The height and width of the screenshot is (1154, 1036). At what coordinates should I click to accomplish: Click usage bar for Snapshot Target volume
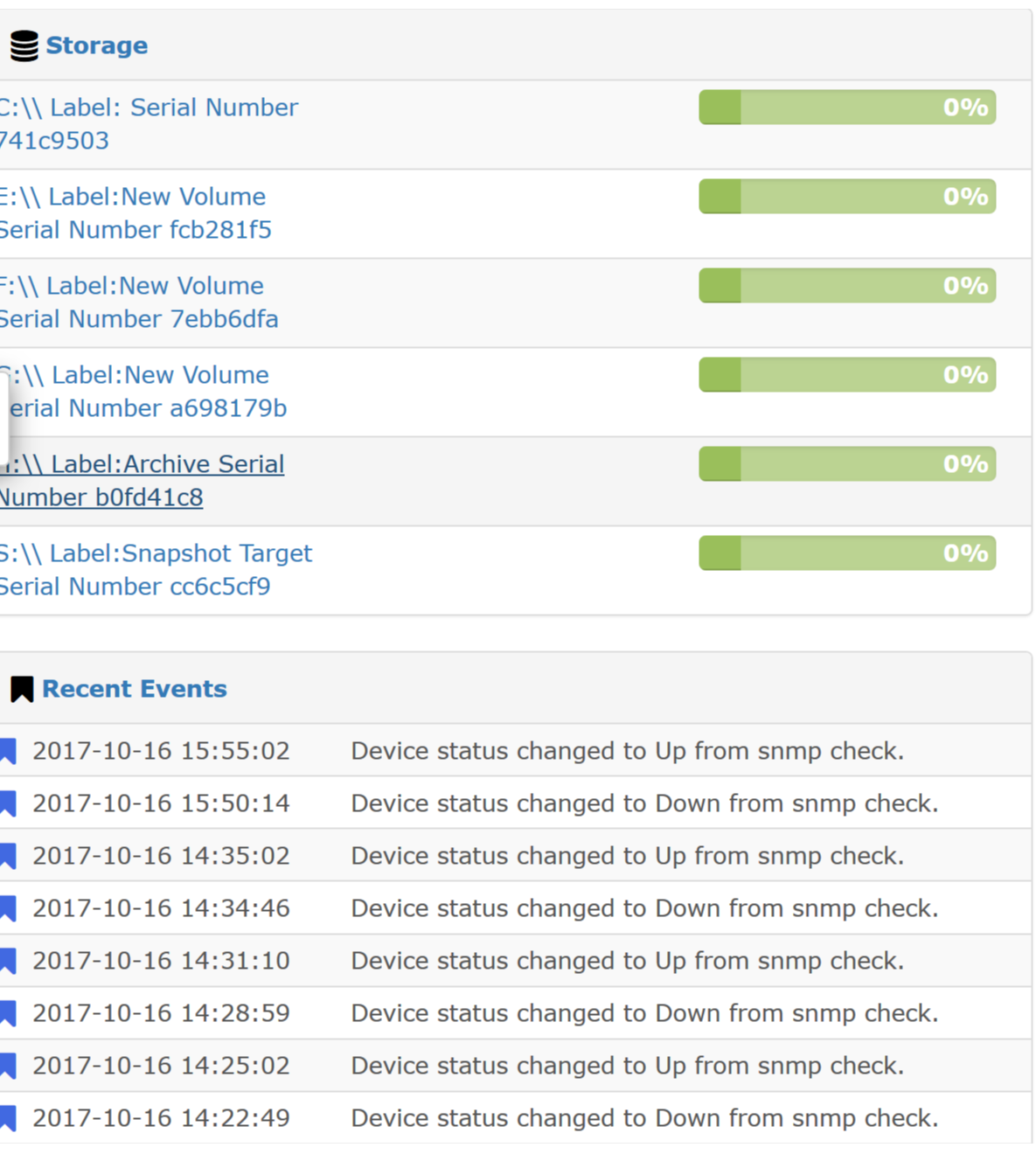pyautogui.click(x=846, y=553)
